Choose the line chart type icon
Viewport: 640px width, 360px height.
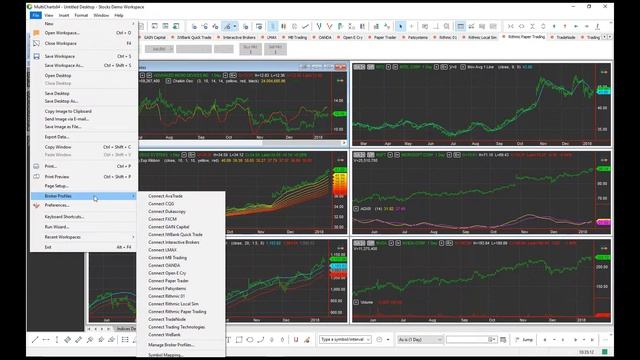coord(305,26)
